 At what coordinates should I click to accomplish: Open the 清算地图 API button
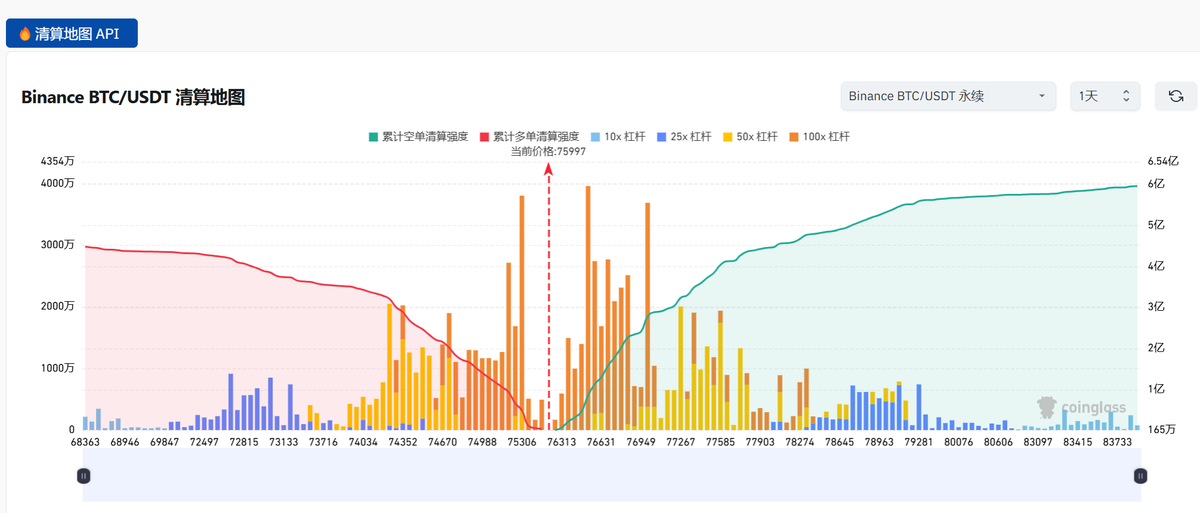point(71,33)
